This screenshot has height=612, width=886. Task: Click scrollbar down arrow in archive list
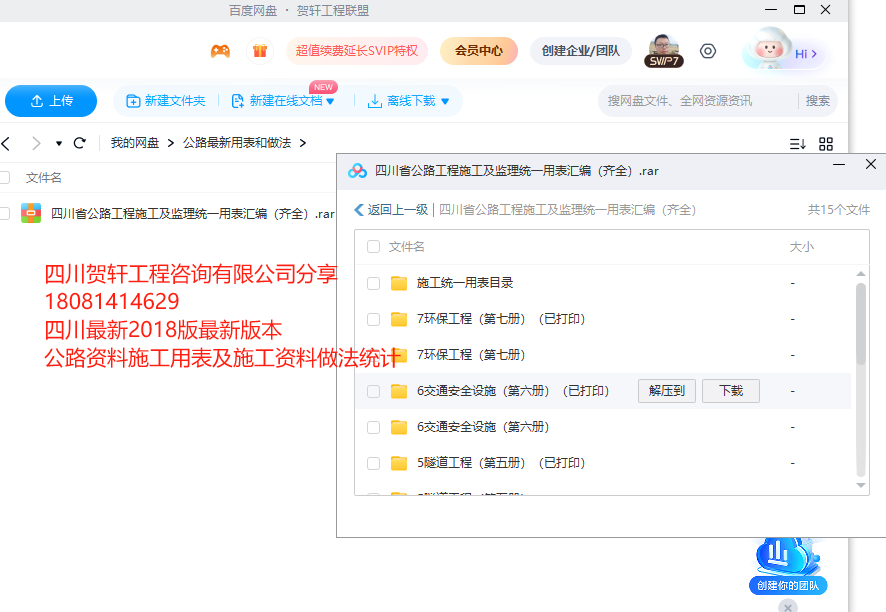(x=861, y=485)
